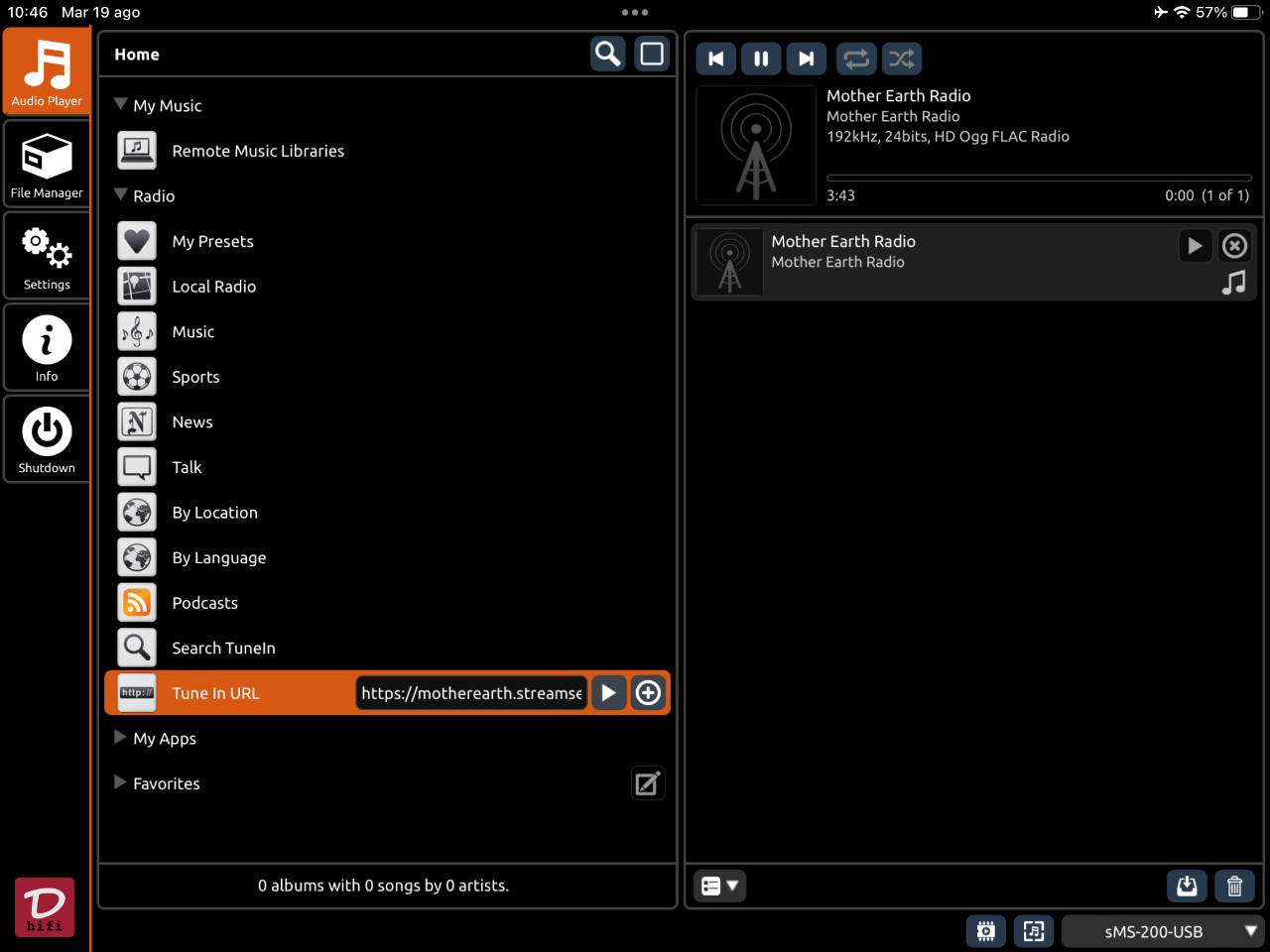
Task: Edit Favorites with the pencil icon
Action: pyautogui.click(x=648, y=783)
